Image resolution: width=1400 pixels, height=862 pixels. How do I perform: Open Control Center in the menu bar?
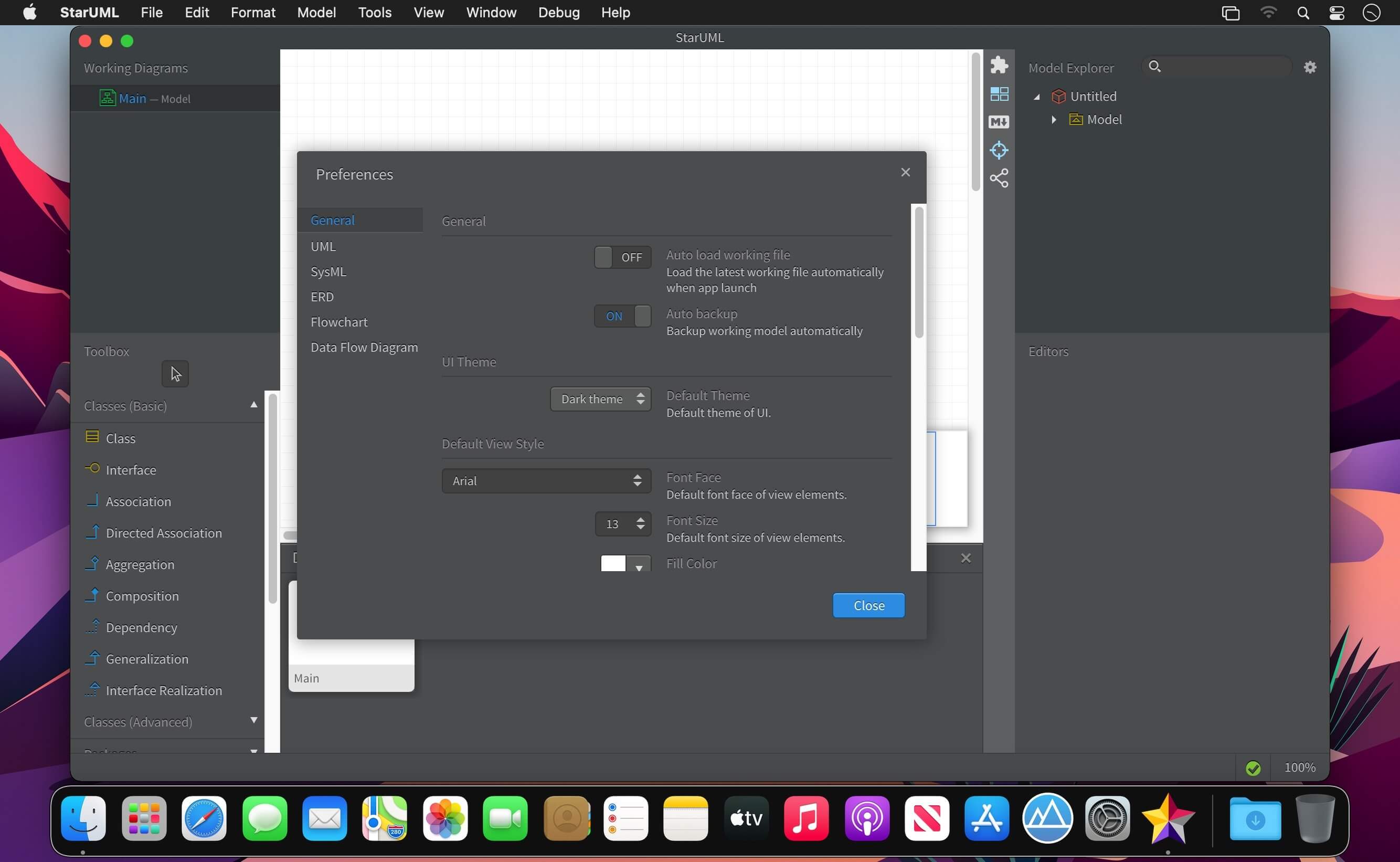coord(1337,13)
